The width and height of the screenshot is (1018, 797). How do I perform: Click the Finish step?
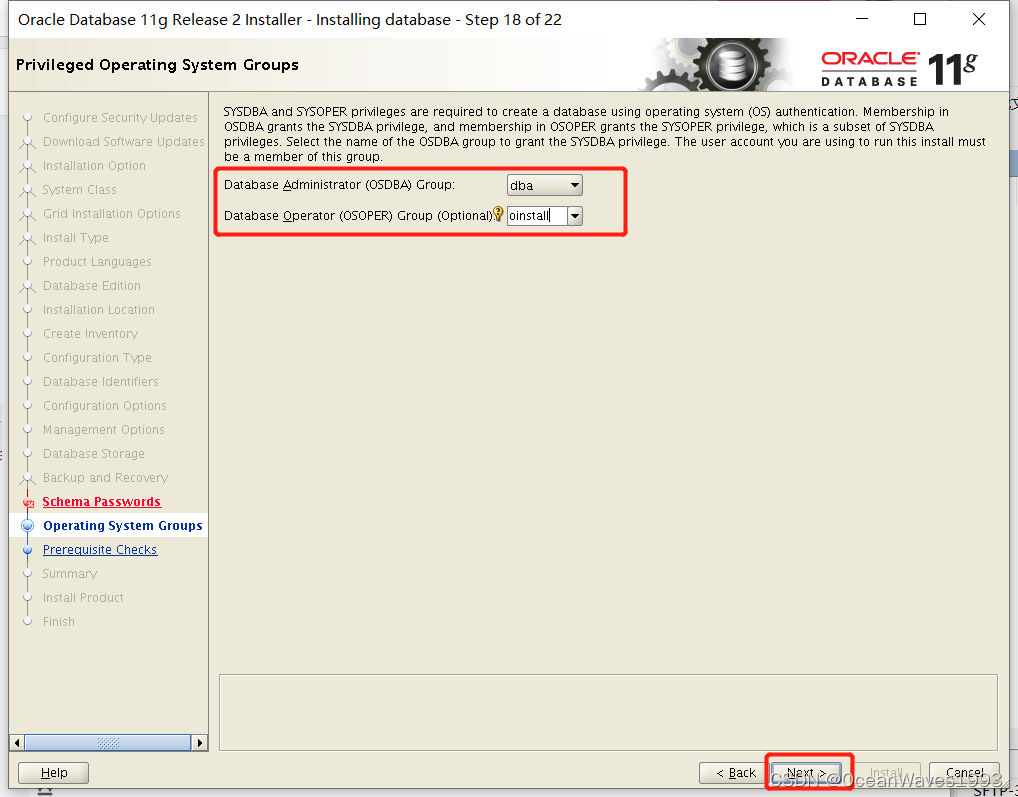click(58, 622)
